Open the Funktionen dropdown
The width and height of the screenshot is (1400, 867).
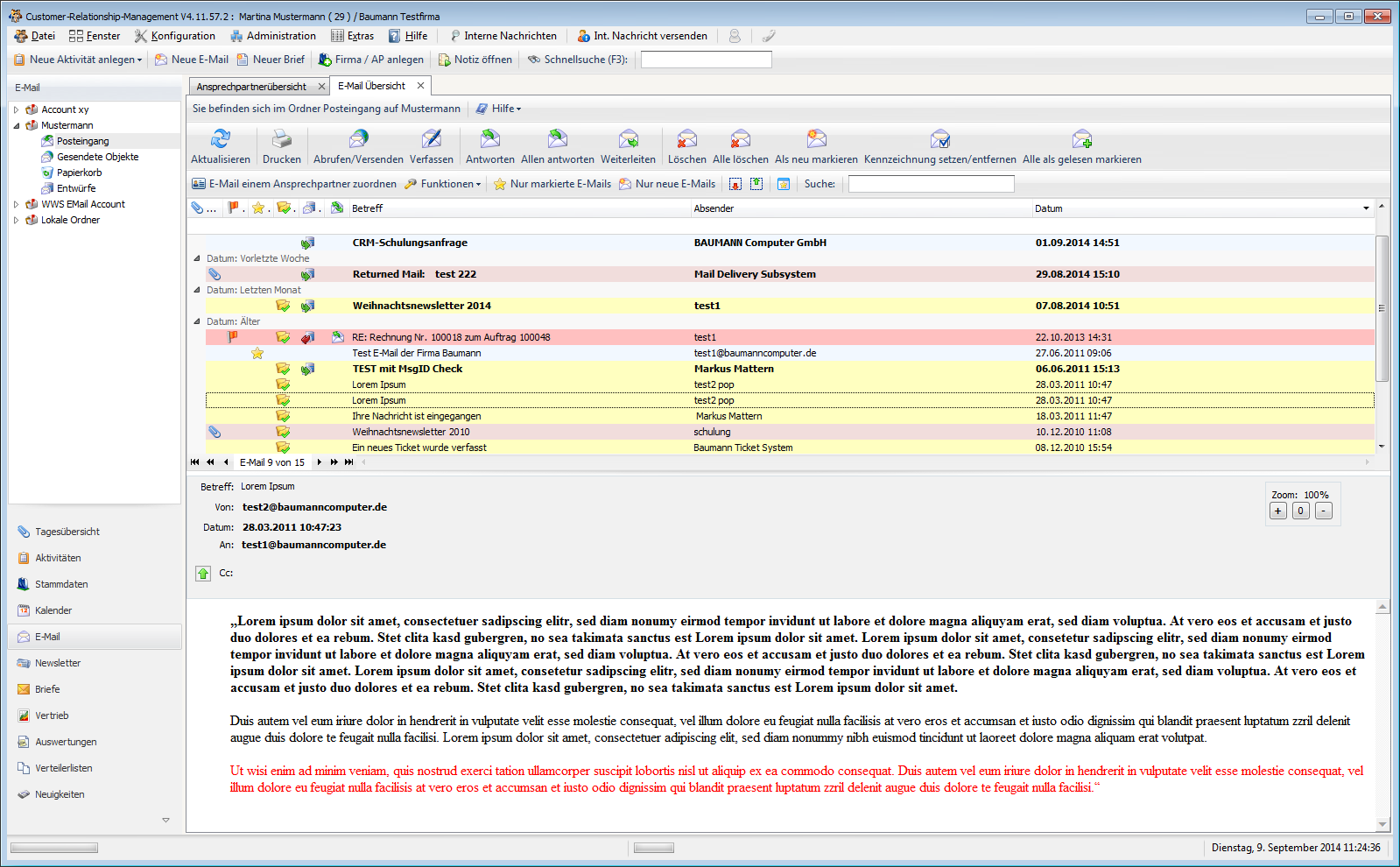pos(443,184)
